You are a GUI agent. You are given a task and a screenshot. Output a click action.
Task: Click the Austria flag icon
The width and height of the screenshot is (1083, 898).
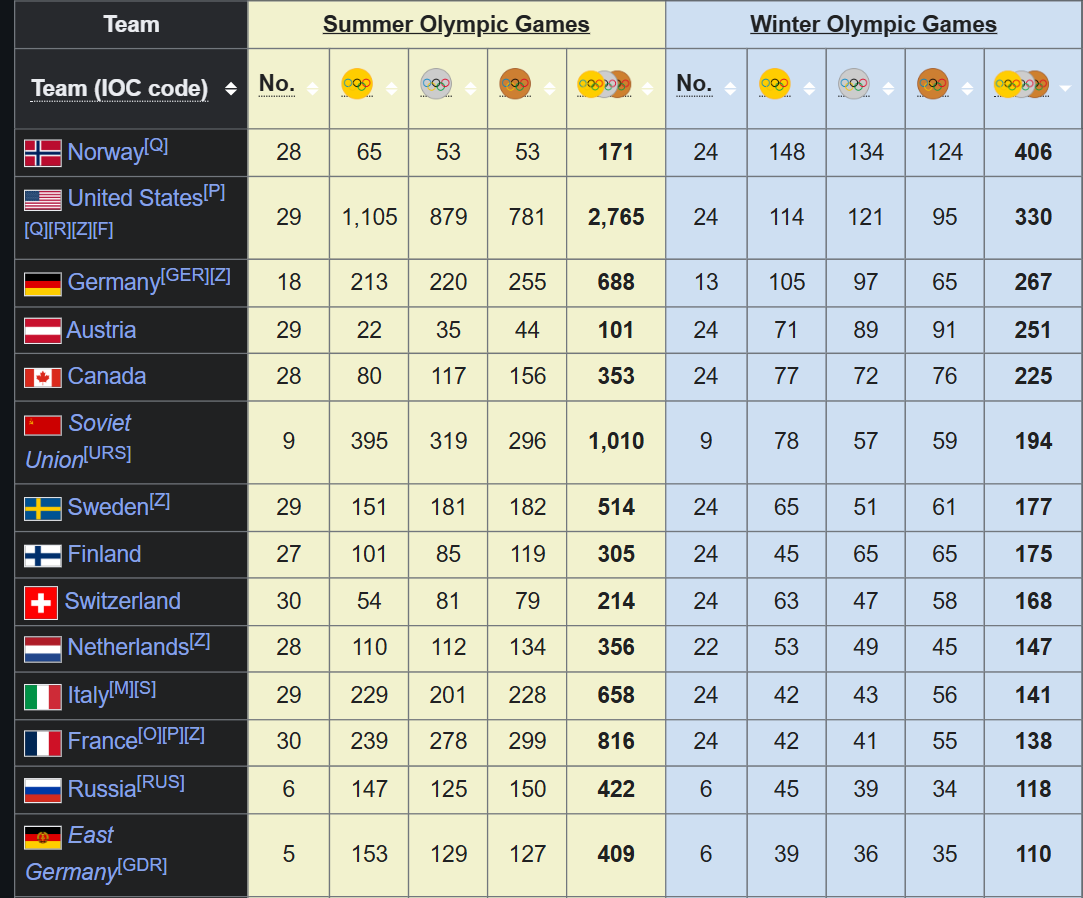pyautogui.click(x=43, y=331)
